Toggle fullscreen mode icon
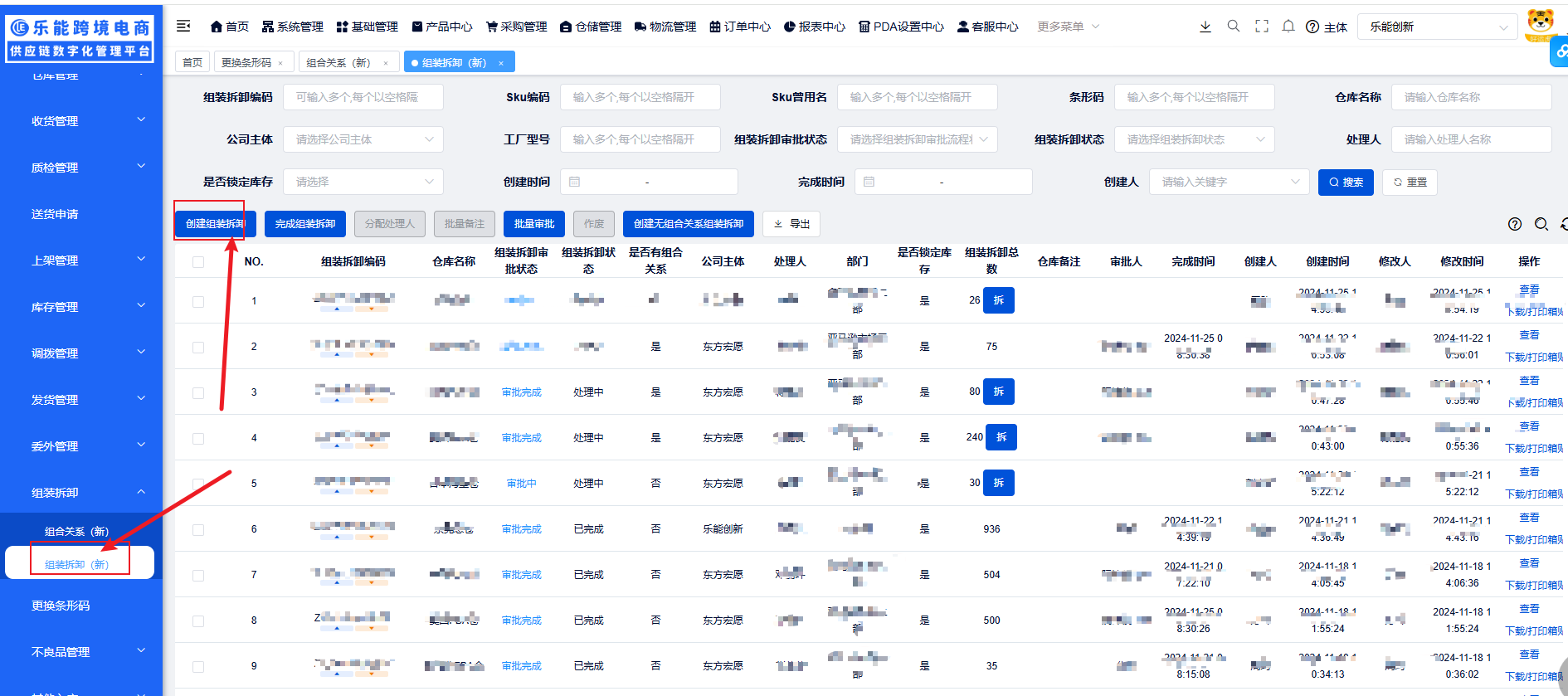 point(1262,27)
